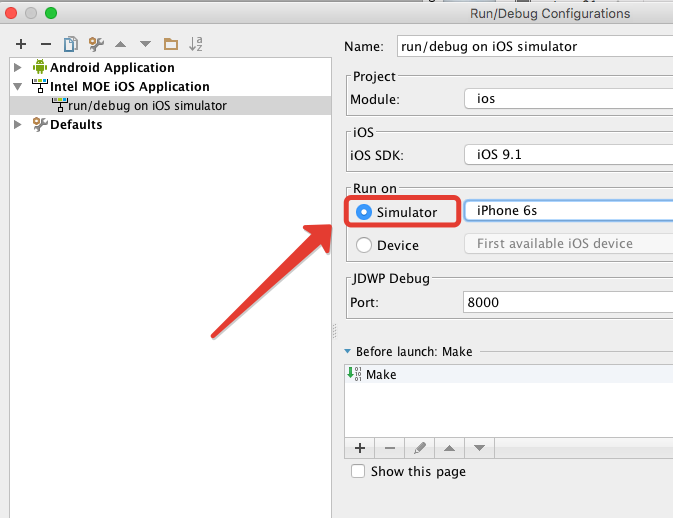The height and width of the screenshot is (518, 673).
Task: Enable the Show this page checkbox
Action: coord(358,471)
